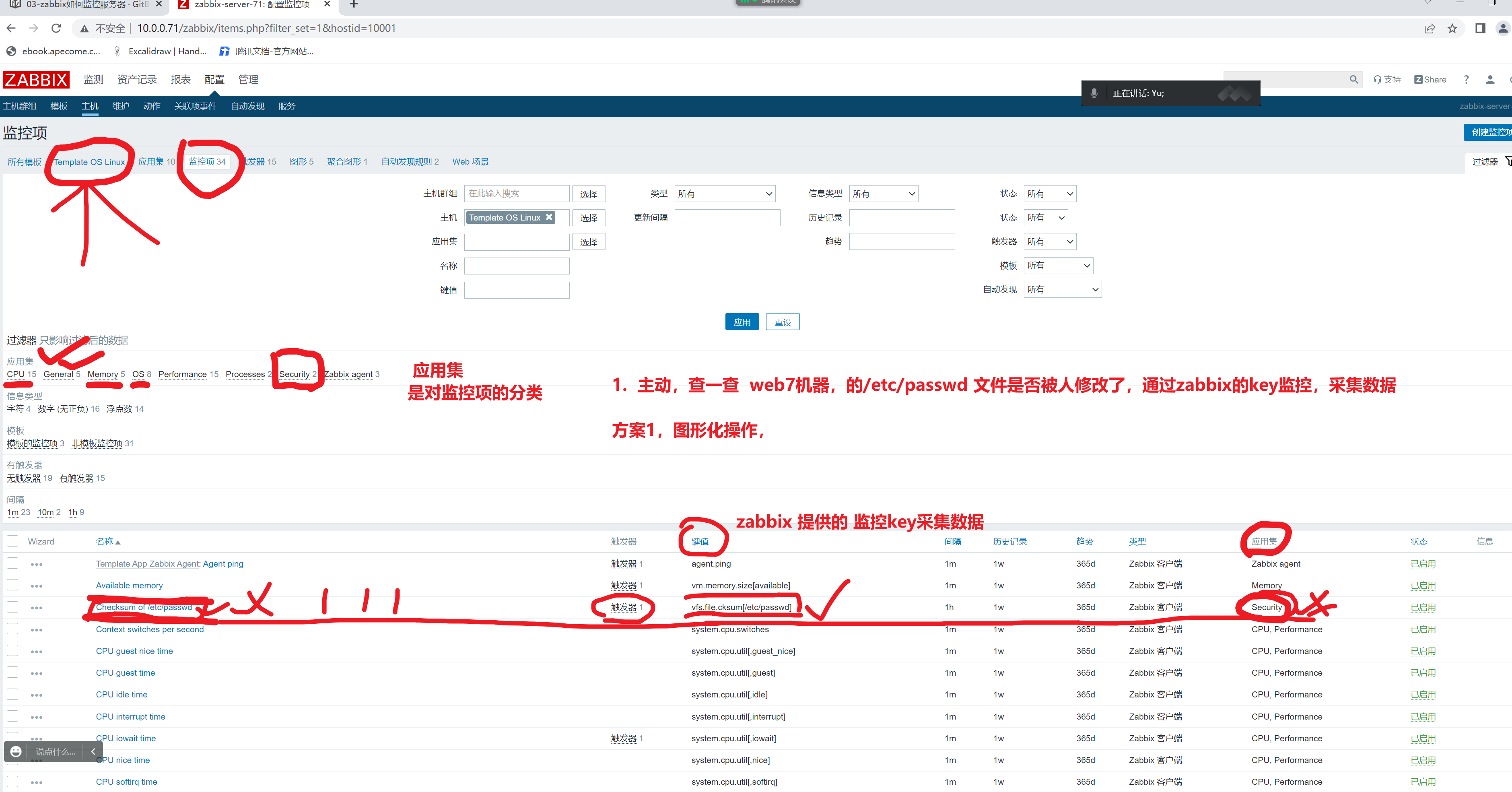
Task: Open the wizard dots menu for CPU idle time
Action: (36, 695)
